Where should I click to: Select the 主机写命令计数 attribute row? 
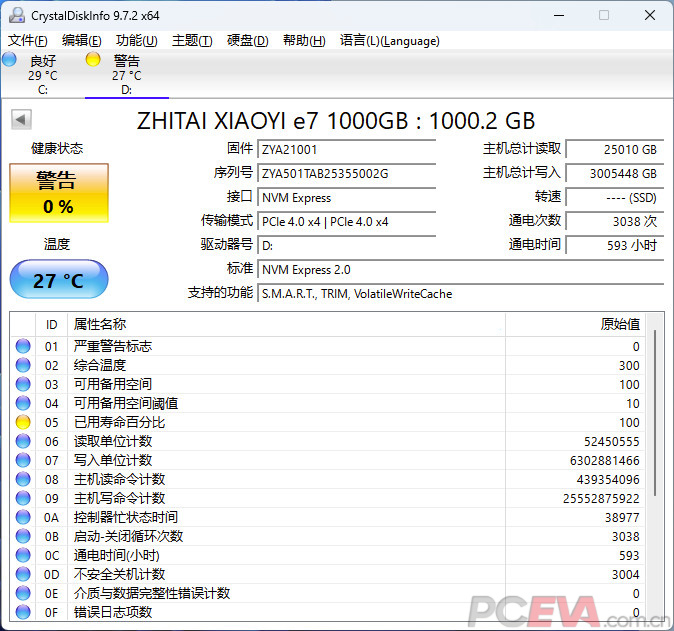pos(330,498)
